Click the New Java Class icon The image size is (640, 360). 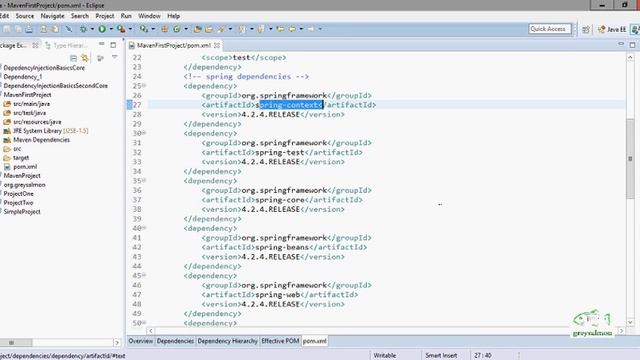pos(177,29)
